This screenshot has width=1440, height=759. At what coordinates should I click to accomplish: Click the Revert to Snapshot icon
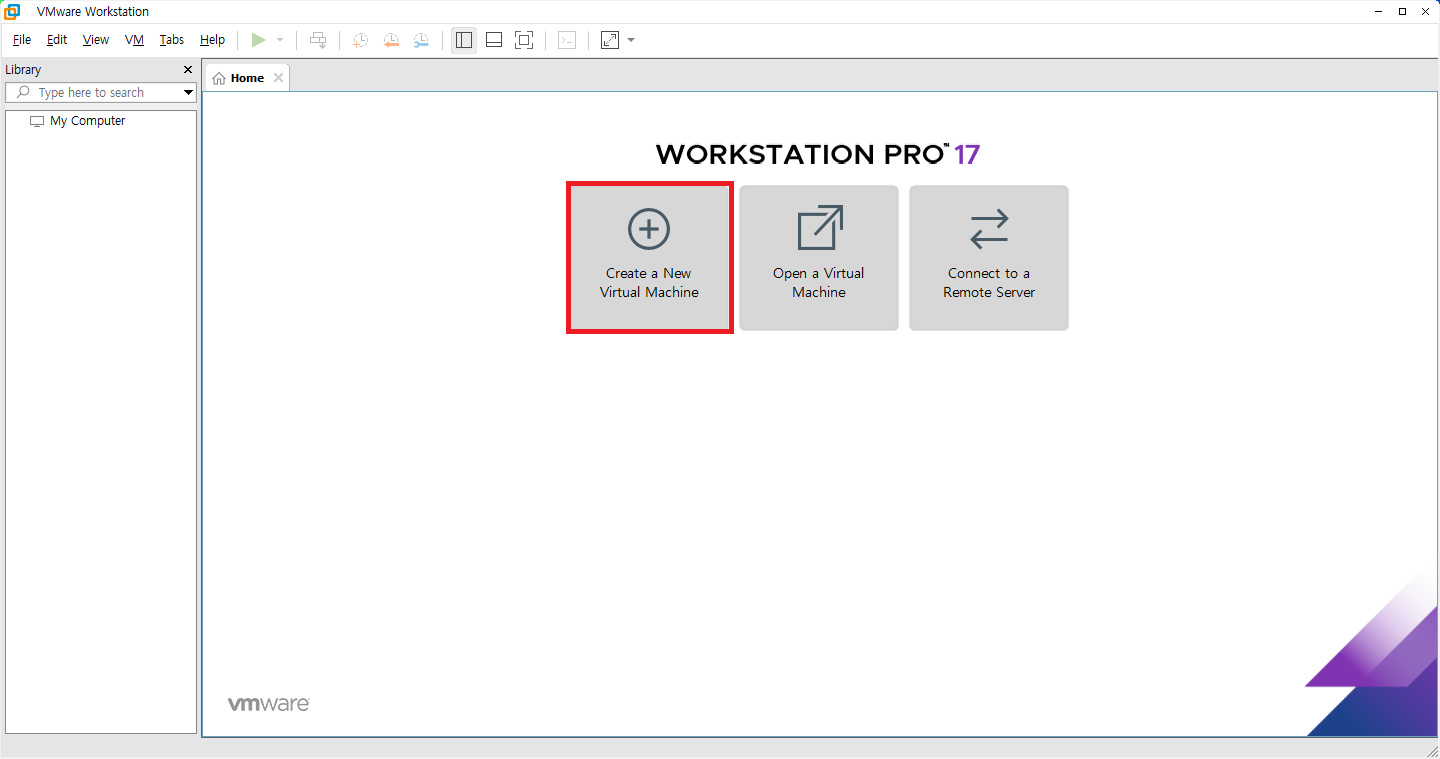point(391,40)
